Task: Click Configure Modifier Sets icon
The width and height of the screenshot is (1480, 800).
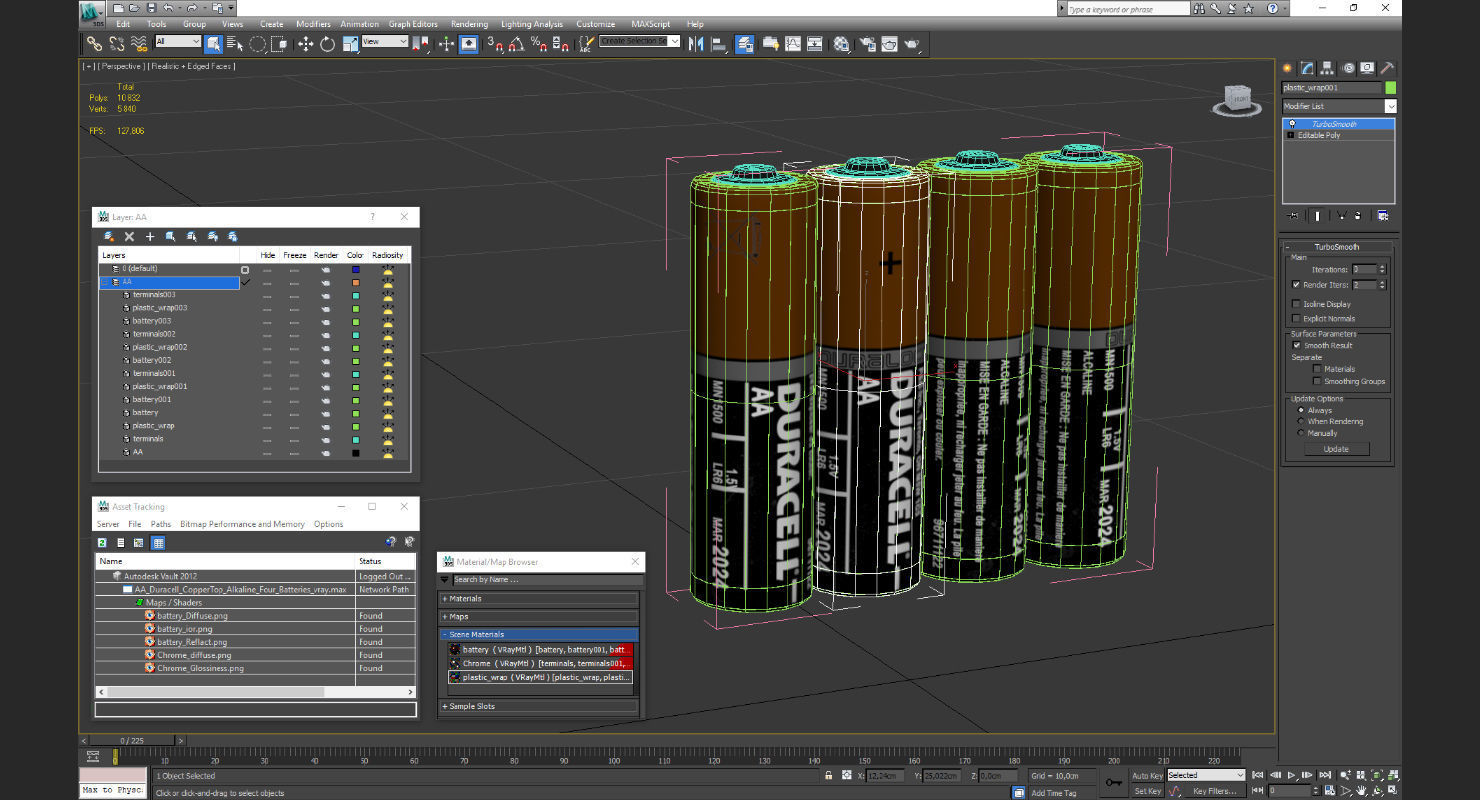Action: (1383, 215)
